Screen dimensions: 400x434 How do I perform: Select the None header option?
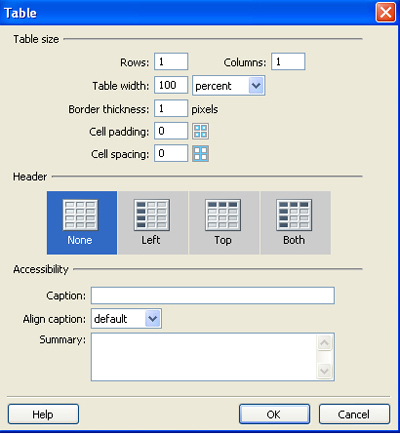tap(82, 223)
